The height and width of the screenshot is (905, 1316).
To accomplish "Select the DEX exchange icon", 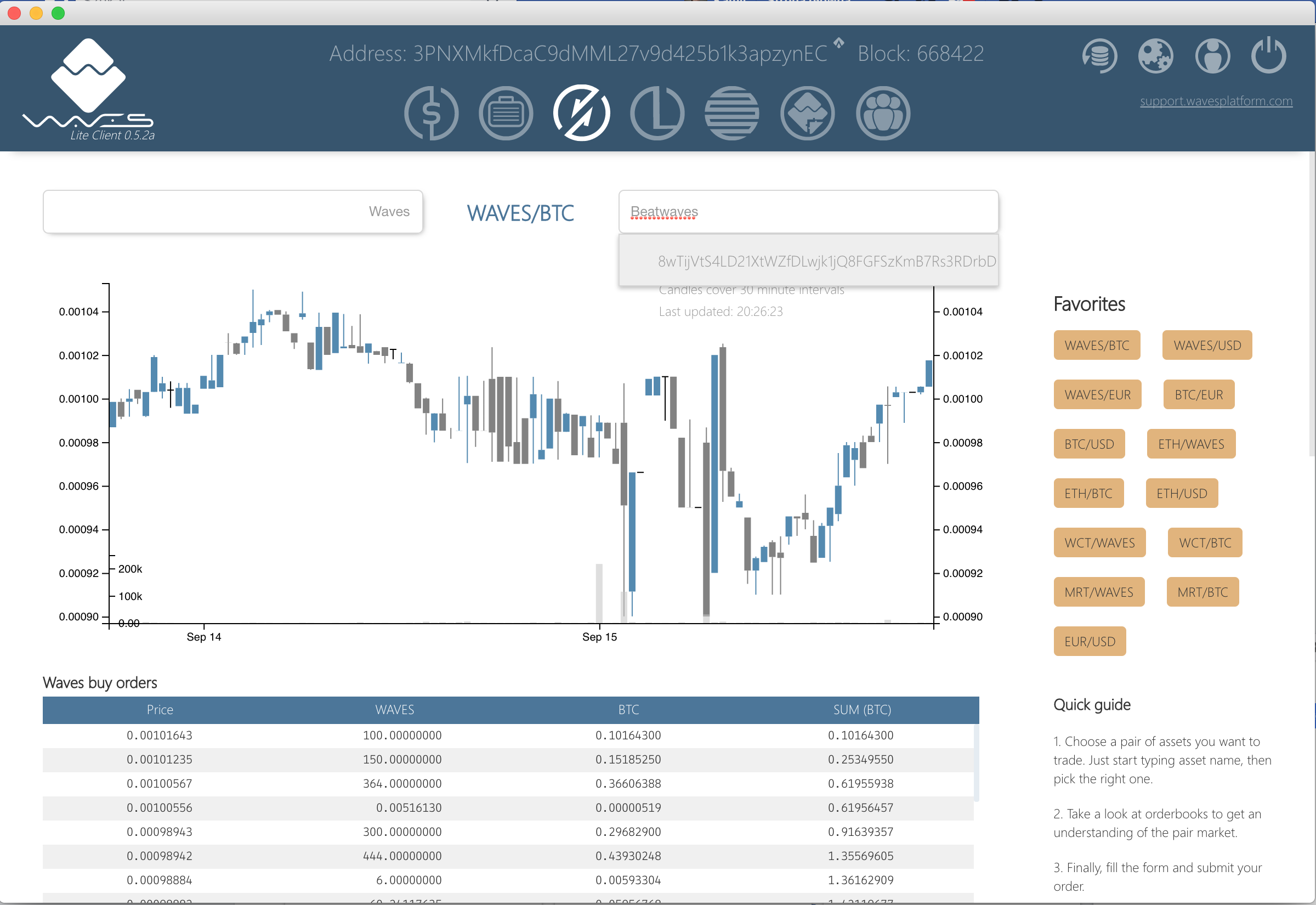I will 582,113.
